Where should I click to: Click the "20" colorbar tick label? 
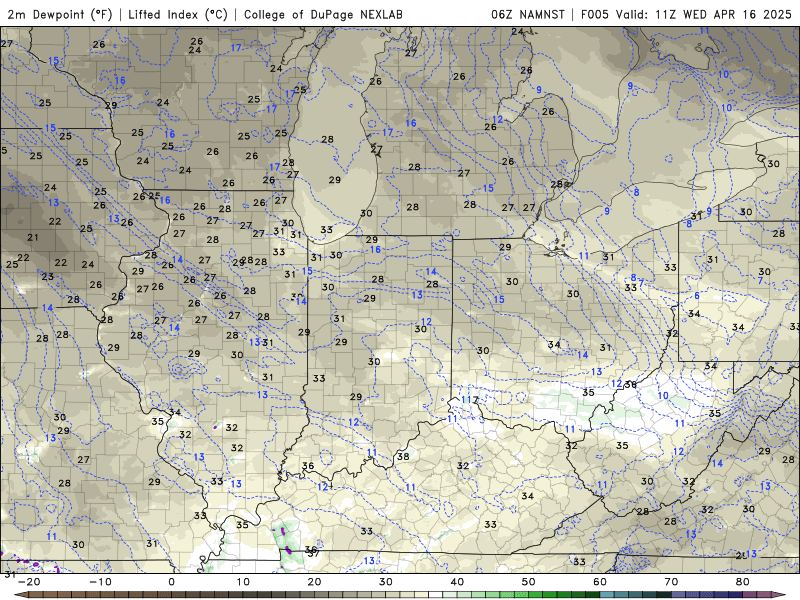[314, 582]
